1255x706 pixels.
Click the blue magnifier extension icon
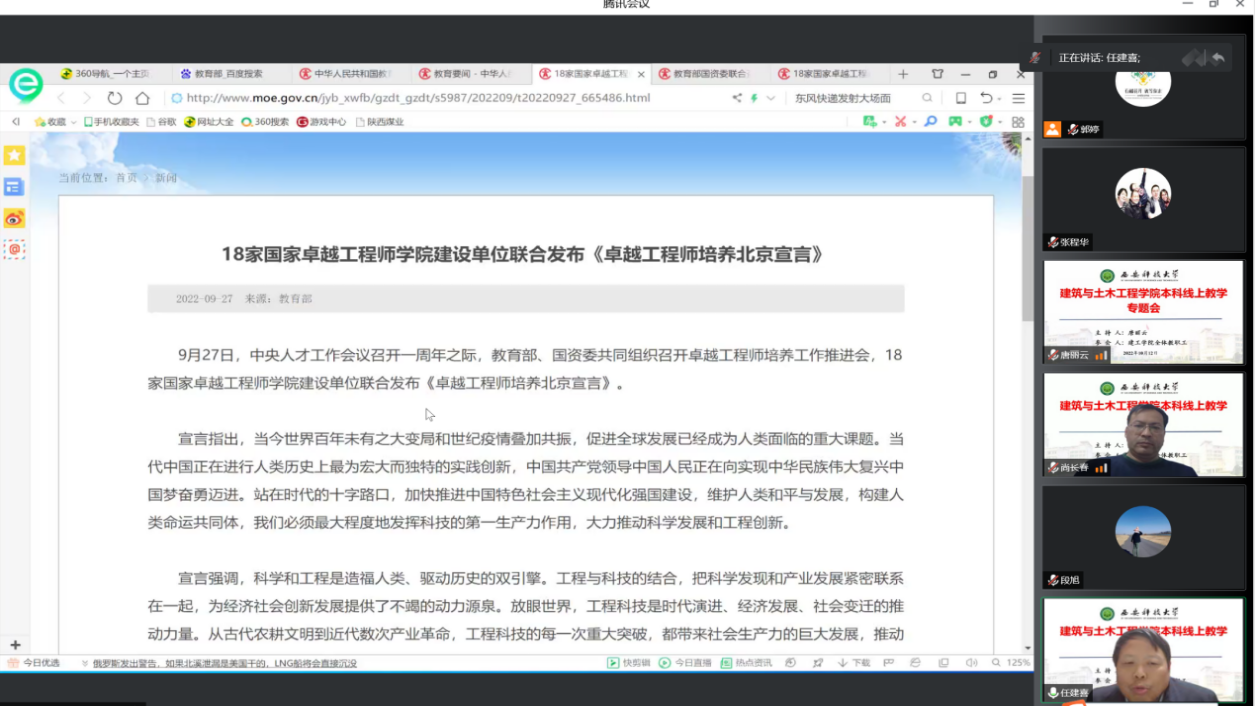point(930,122)
